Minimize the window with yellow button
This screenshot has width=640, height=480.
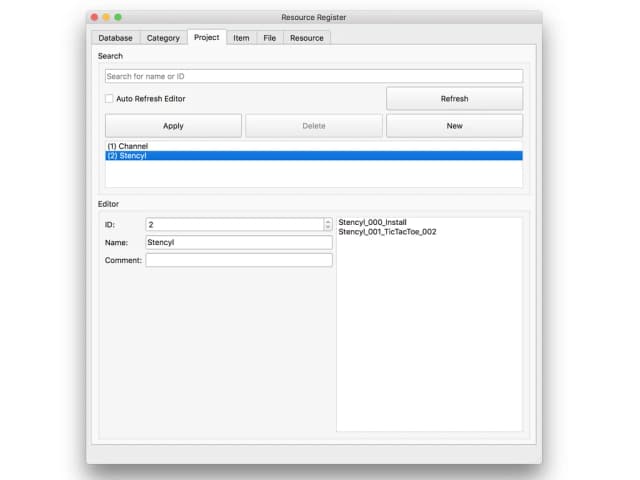click(x=106, y=17)
